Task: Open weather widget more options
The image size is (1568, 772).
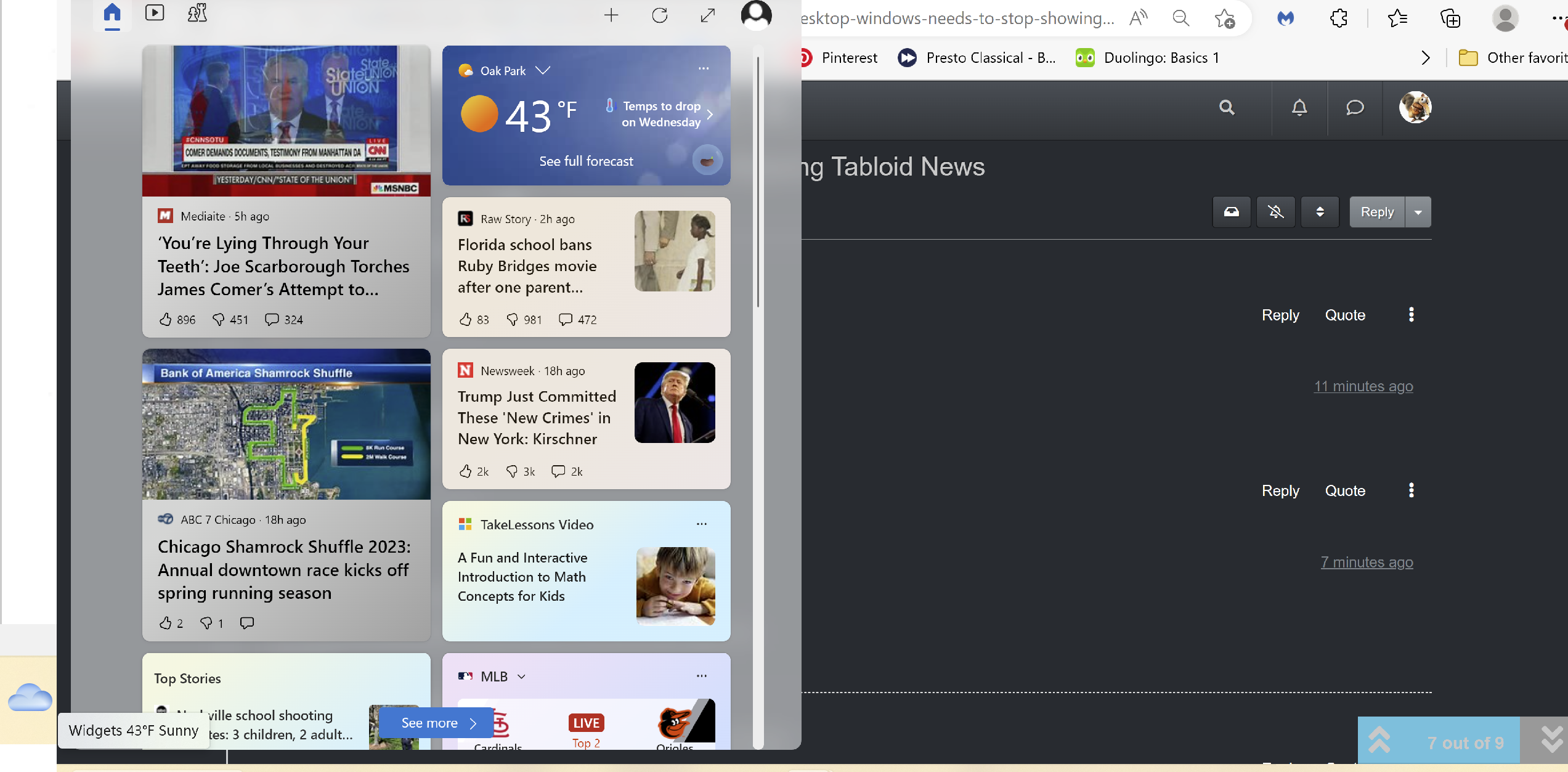Action: (x=704, y=68)
